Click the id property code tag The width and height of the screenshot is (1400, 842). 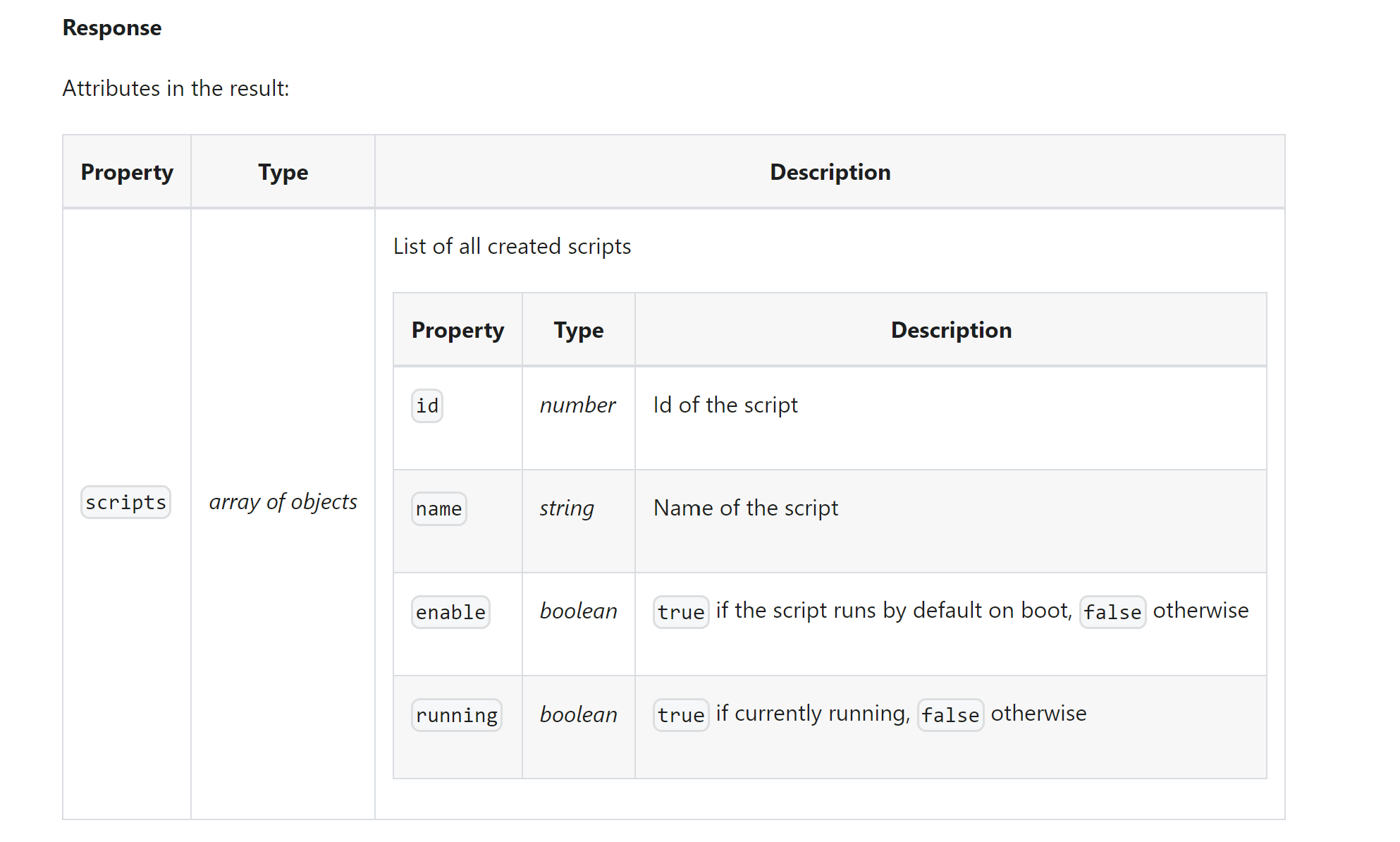[x=426, y=405]
